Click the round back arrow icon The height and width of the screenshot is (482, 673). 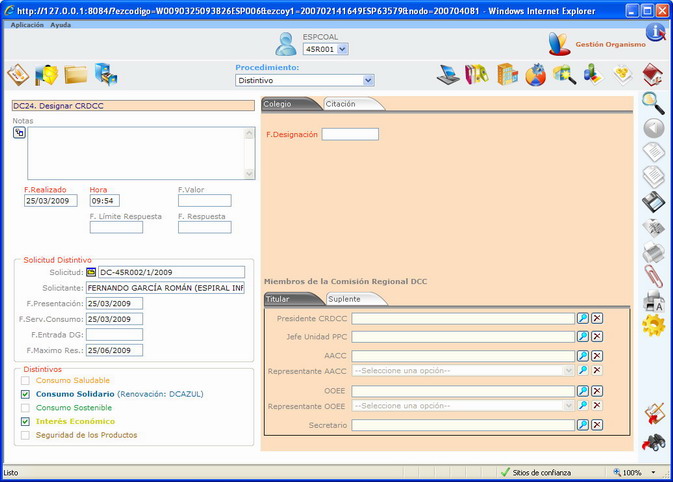tap(654, 128)
